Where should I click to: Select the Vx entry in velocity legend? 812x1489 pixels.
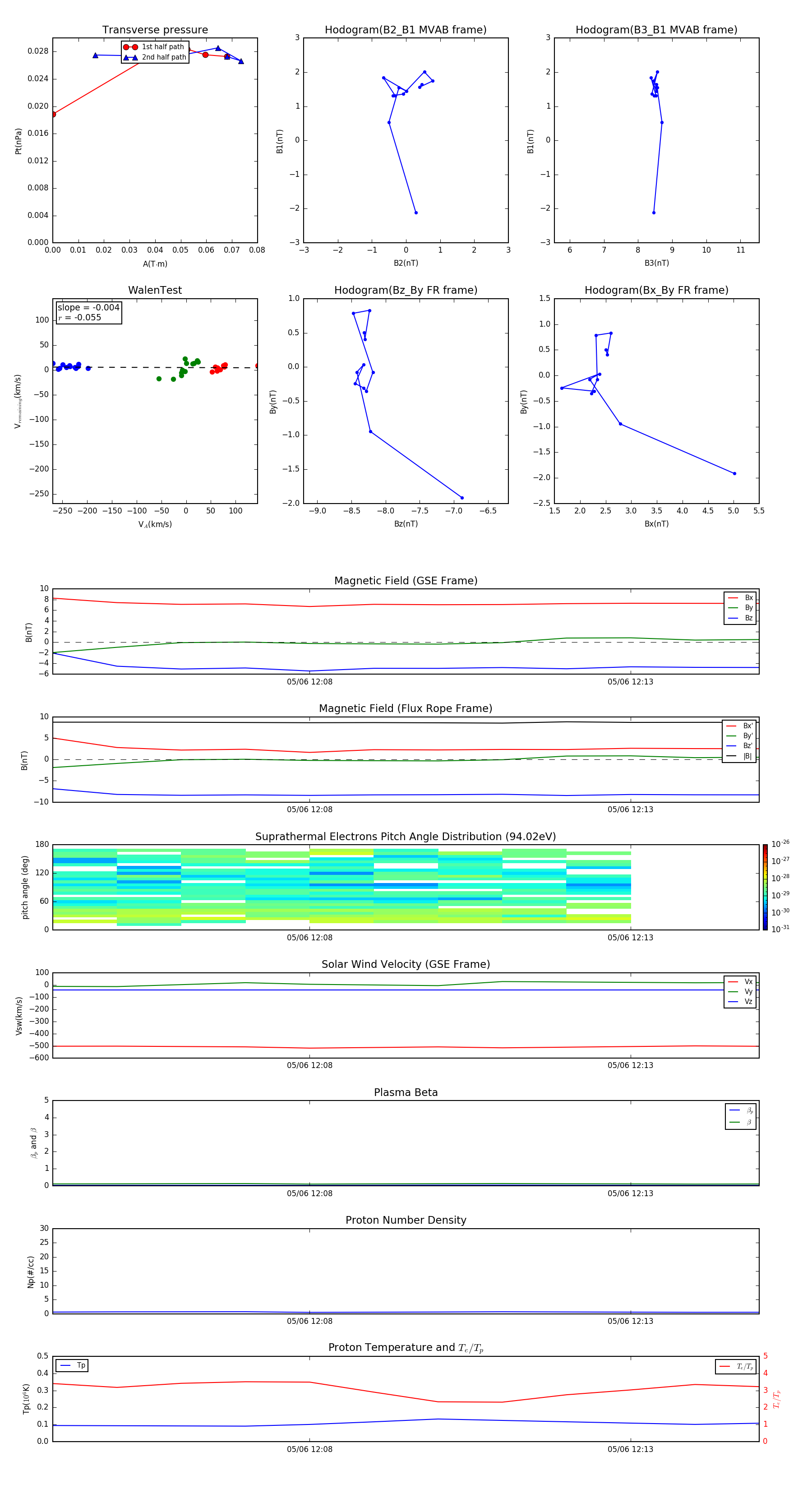pos(740,982)
